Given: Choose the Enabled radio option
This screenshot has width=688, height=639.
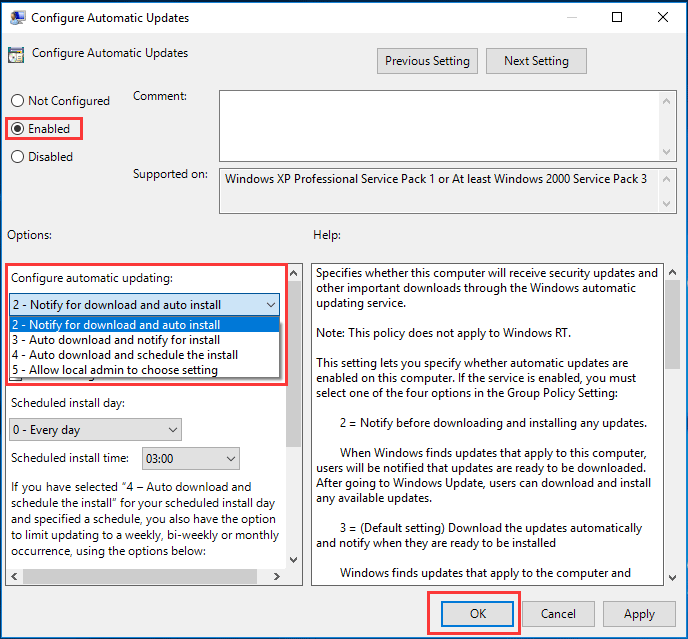Looking at the screenshot, I should (x=17, y=129).
